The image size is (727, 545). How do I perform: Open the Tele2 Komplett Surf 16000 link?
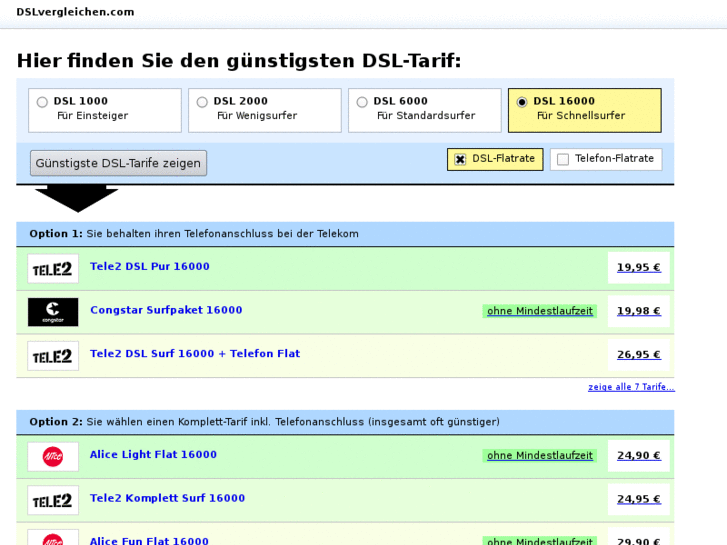click(x=167, y=498)
